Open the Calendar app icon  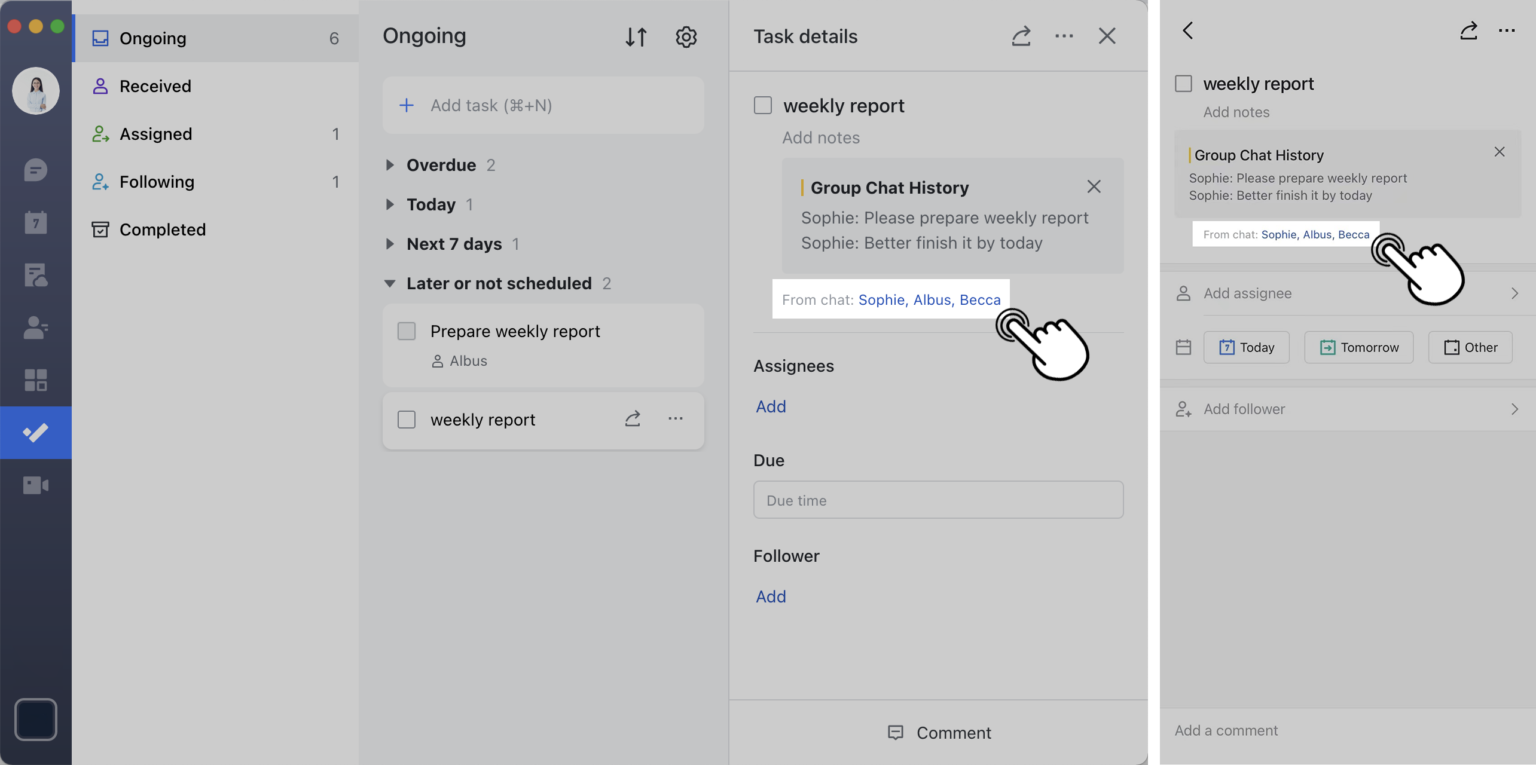[36, 222]
